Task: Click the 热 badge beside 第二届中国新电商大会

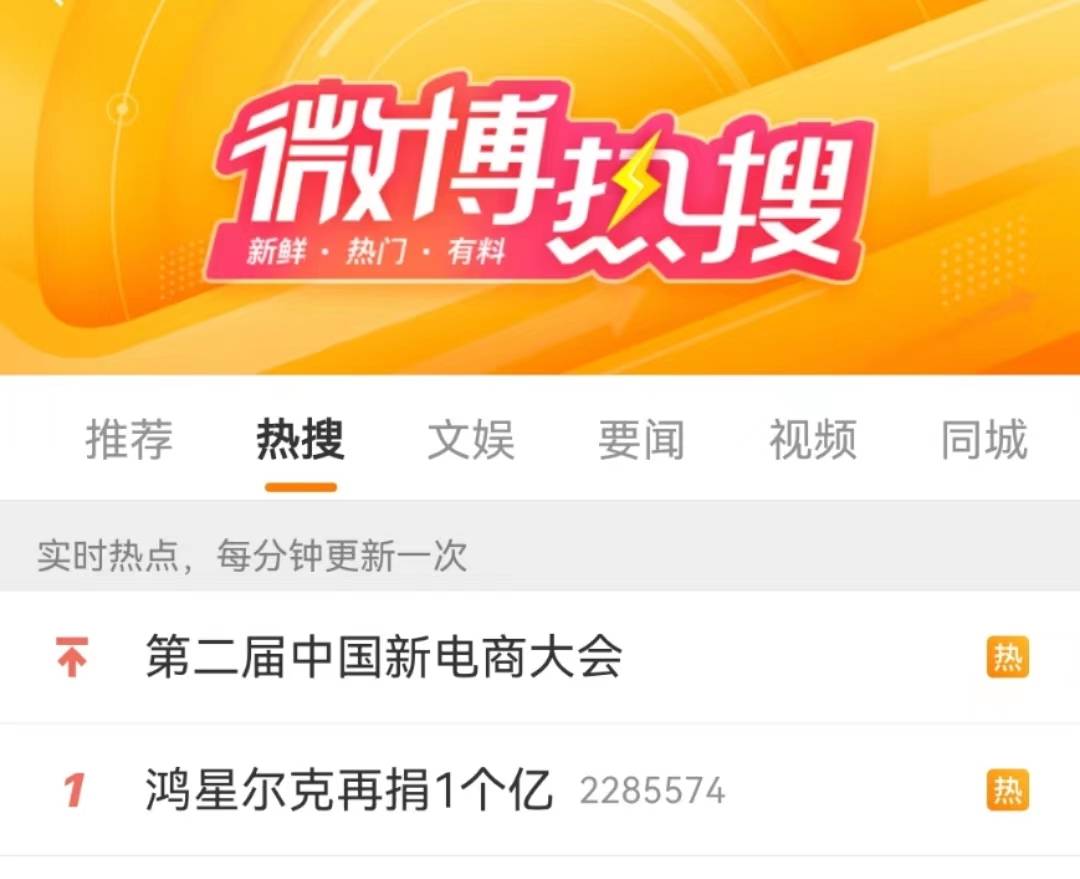Action: pyautogui.click(x=1008, y=657)
